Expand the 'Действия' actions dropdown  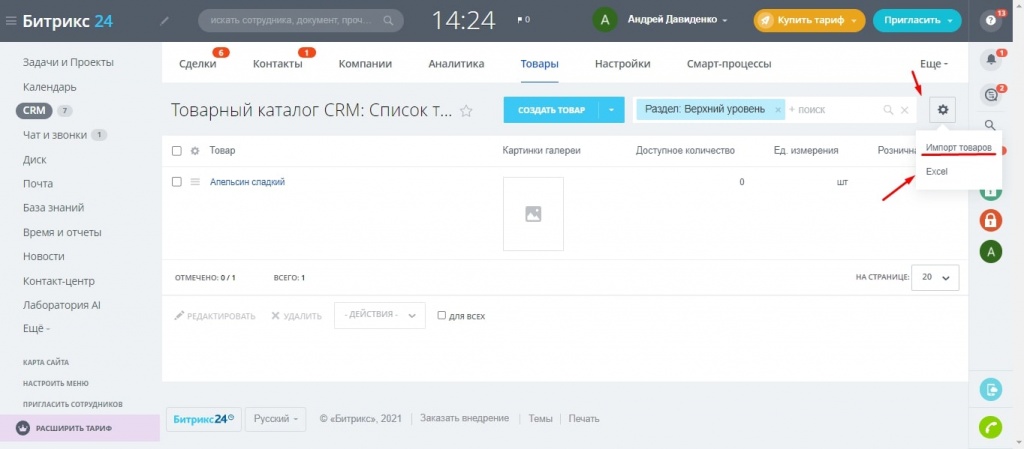tap(379, 316)
